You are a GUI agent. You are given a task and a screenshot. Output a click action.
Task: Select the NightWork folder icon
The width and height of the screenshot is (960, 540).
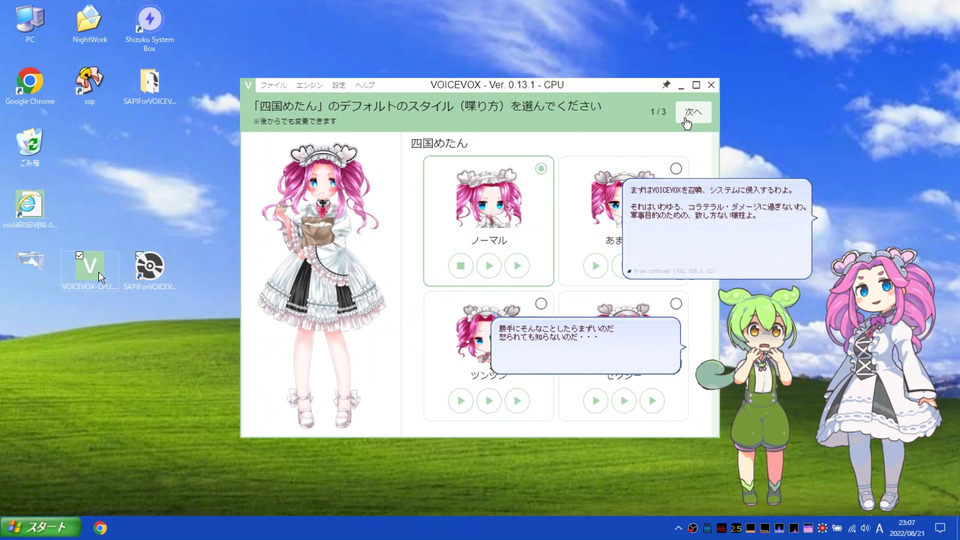click(89, 24)
